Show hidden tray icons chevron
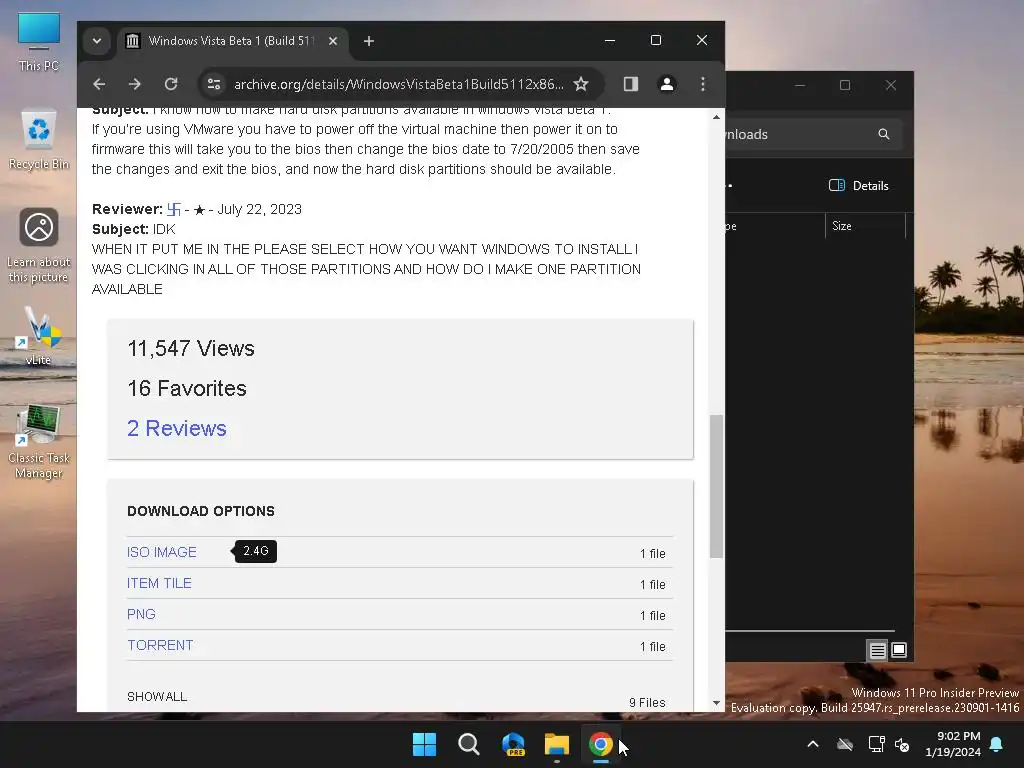 pos(813,744)
